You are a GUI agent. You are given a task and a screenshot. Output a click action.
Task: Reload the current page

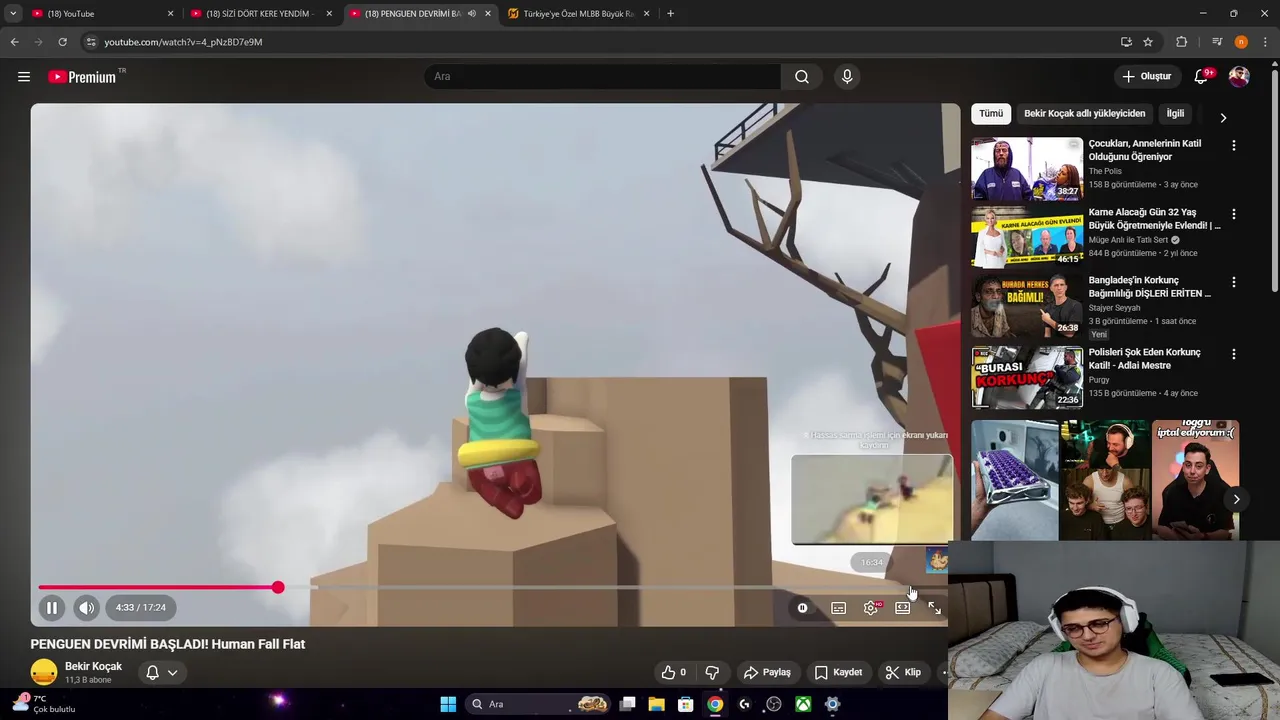click(x=62, y=42)
